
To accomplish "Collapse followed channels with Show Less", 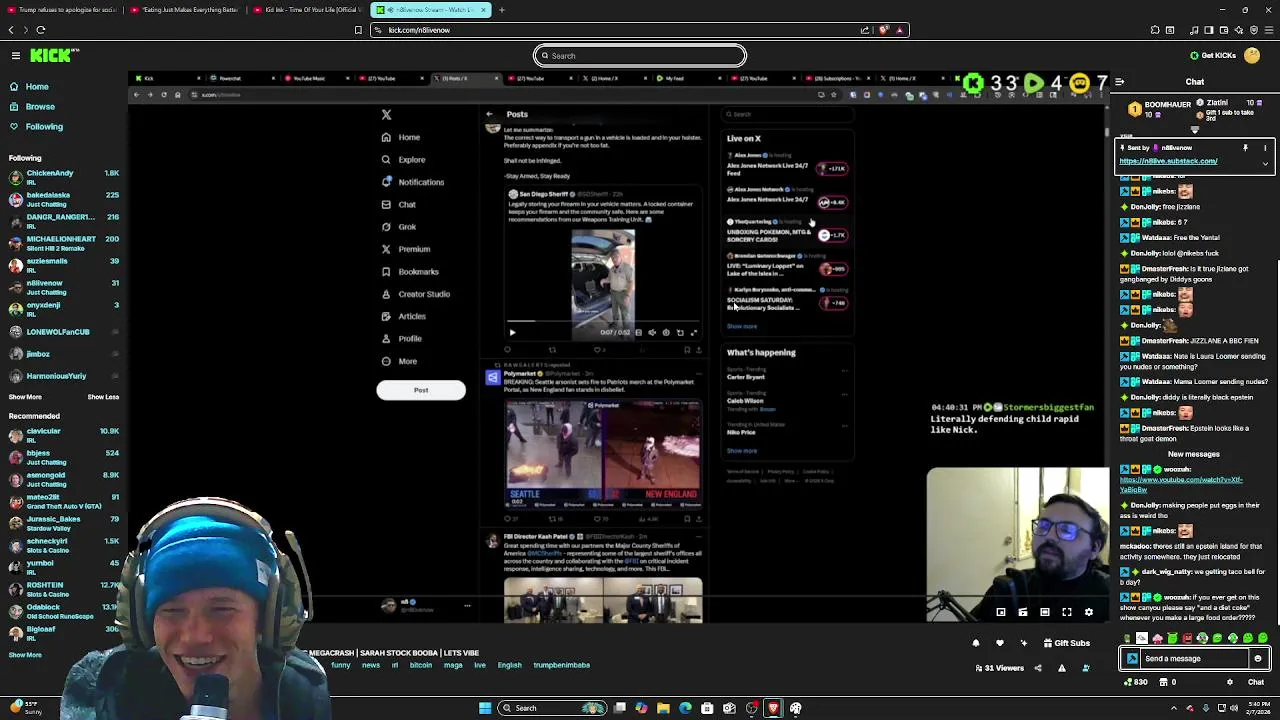I will pos(103,397).
